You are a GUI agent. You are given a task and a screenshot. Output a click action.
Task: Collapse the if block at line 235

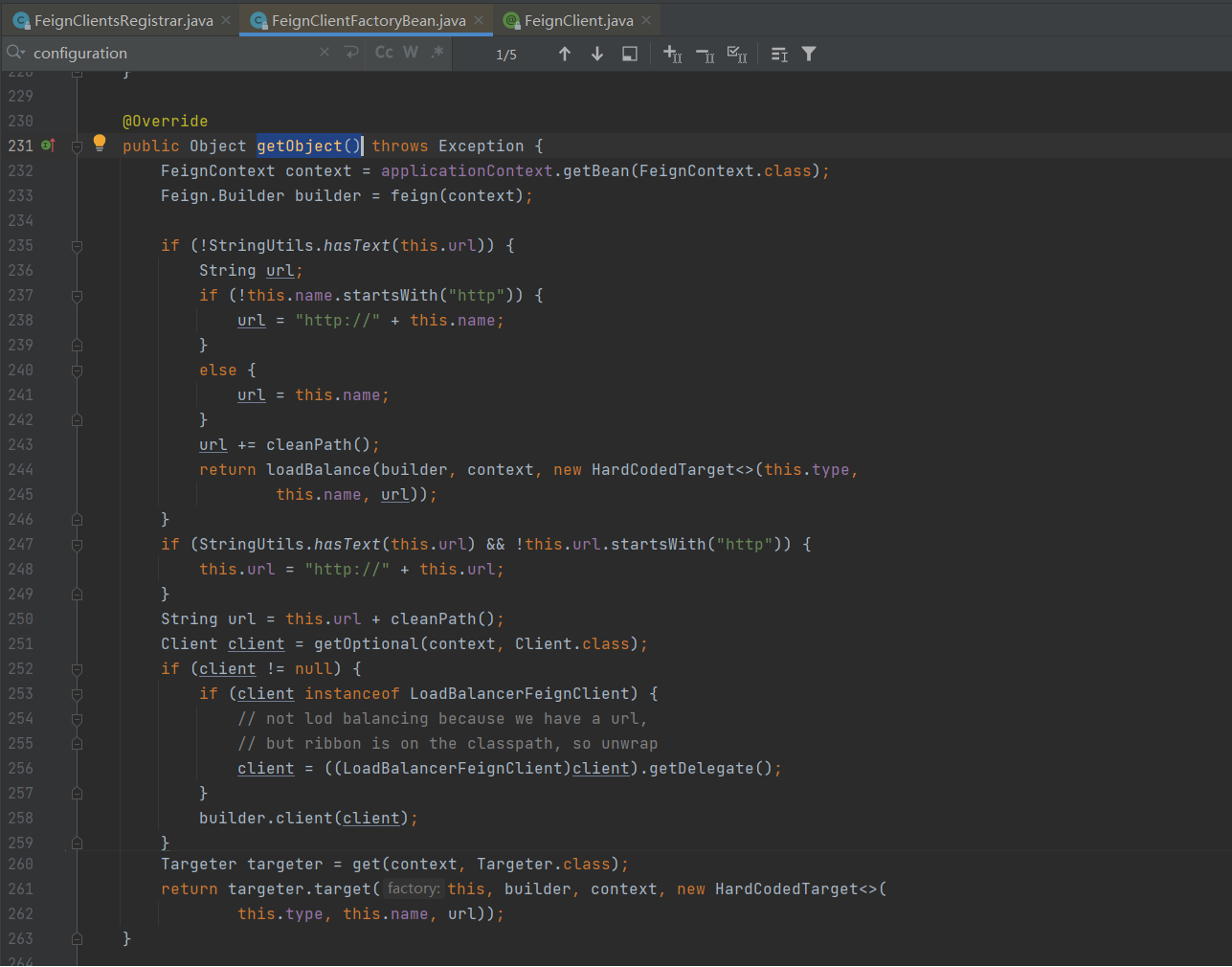click(x=77, y=246)
